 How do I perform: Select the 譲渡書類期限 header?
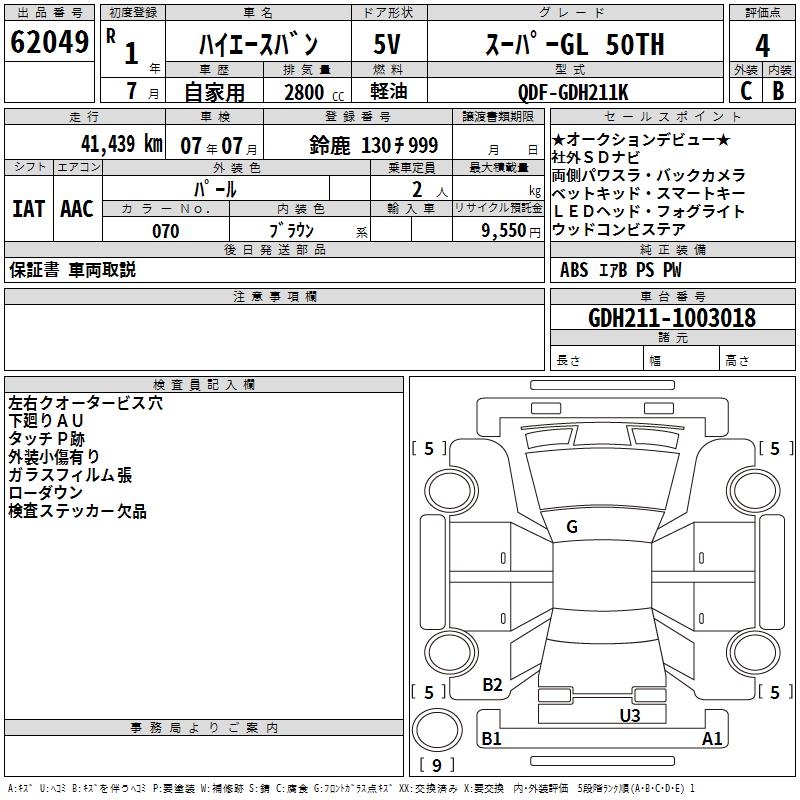tap(498, 117)
